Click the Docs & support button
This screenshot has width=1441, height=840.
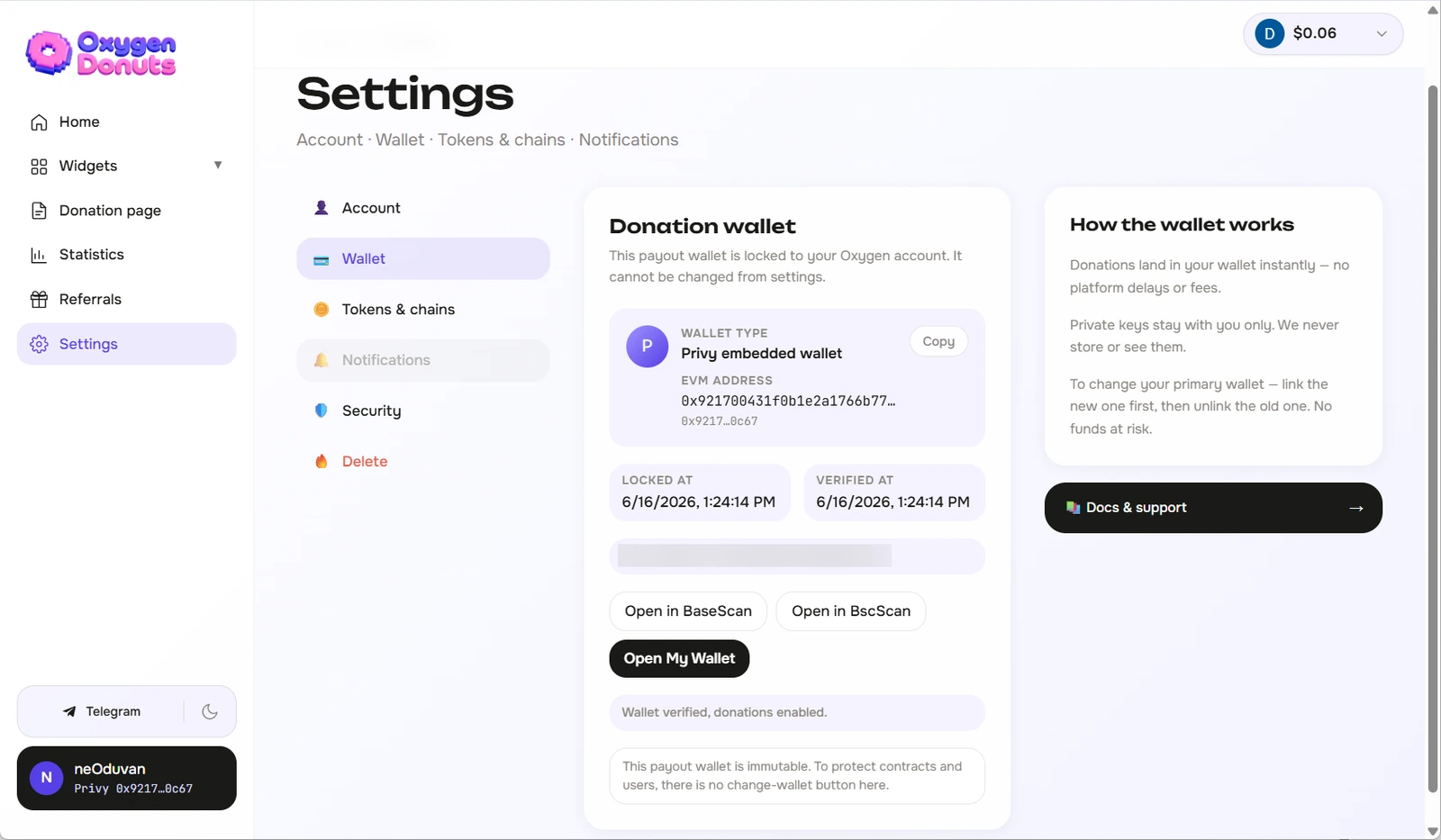pyautogui.click(x=1213, y=508)
